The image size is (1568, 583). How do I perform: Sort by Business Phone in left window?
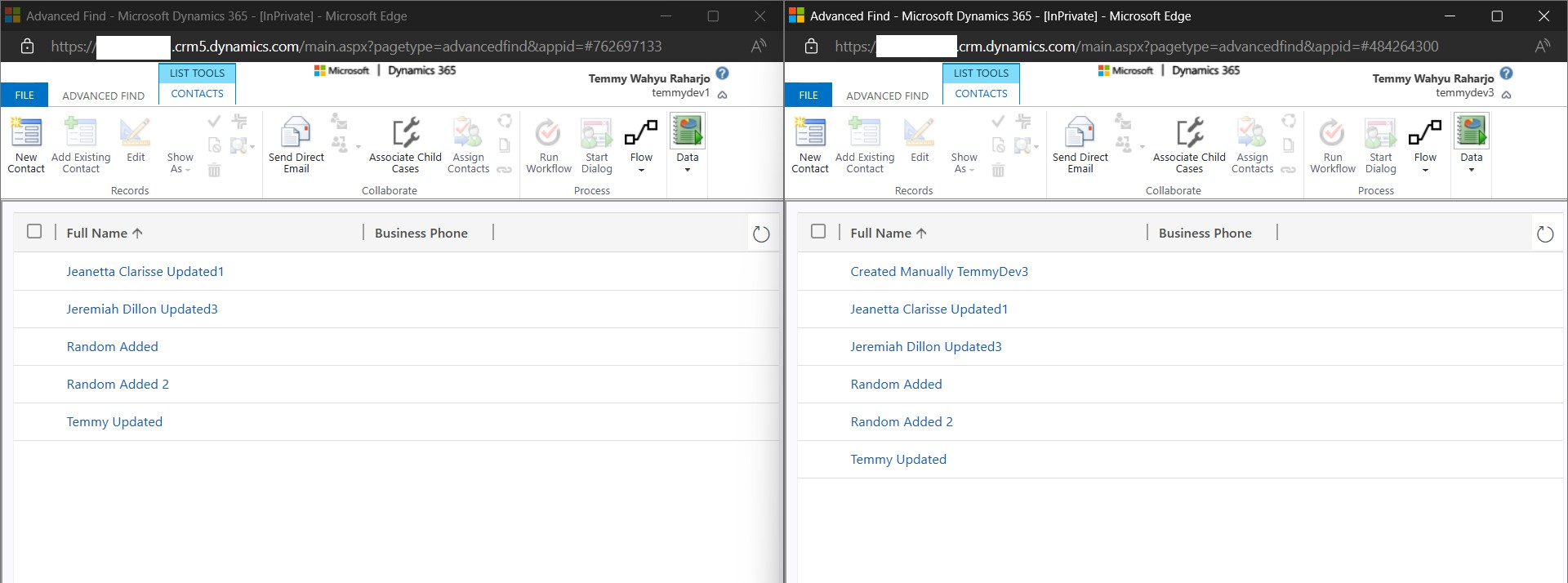pyautogui.click(x=421, y=233)
